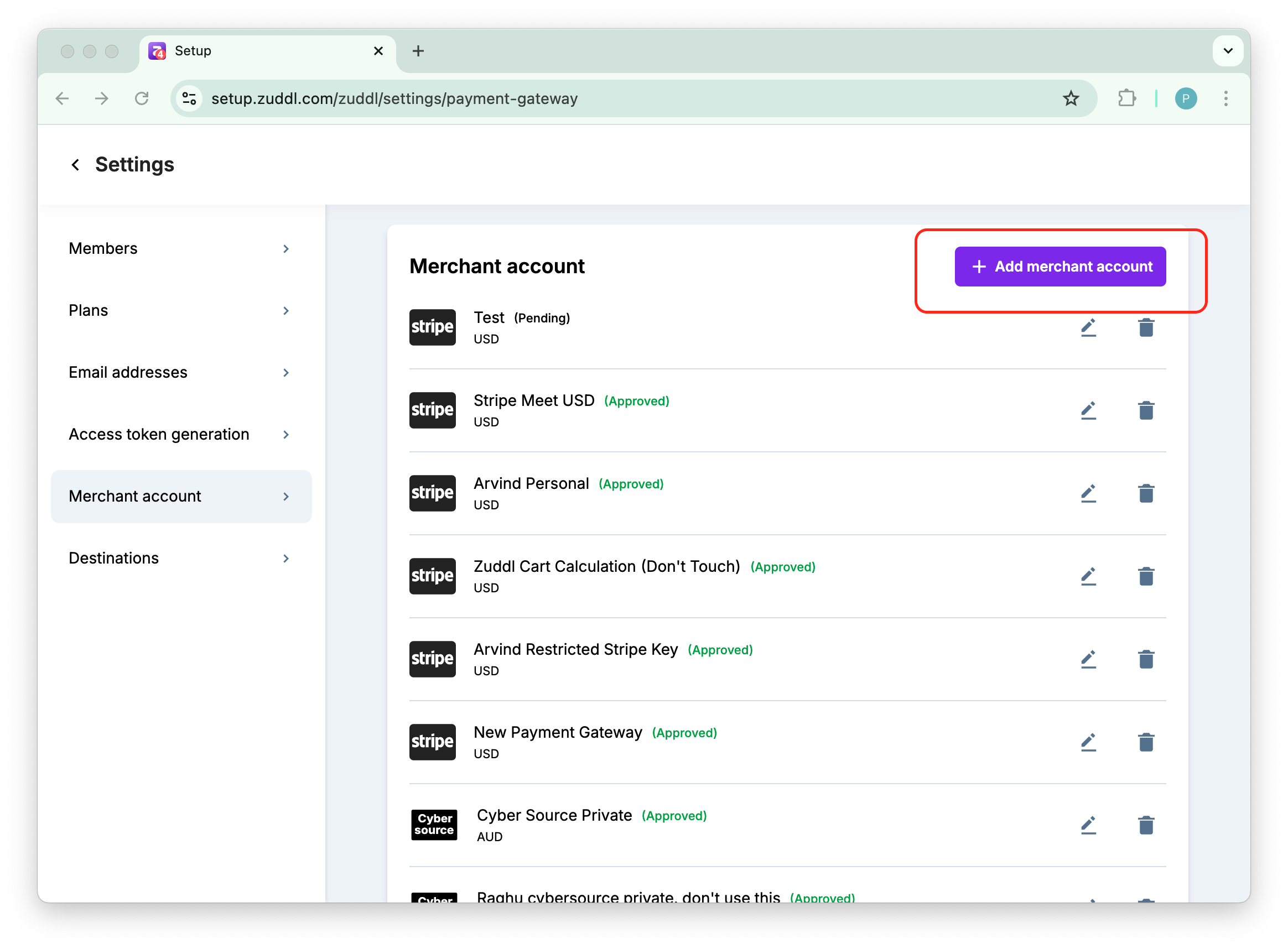Open the browser extensions puzzle icon
This screenshot has height=949, width=1288.
click(x=1126, y=99)
